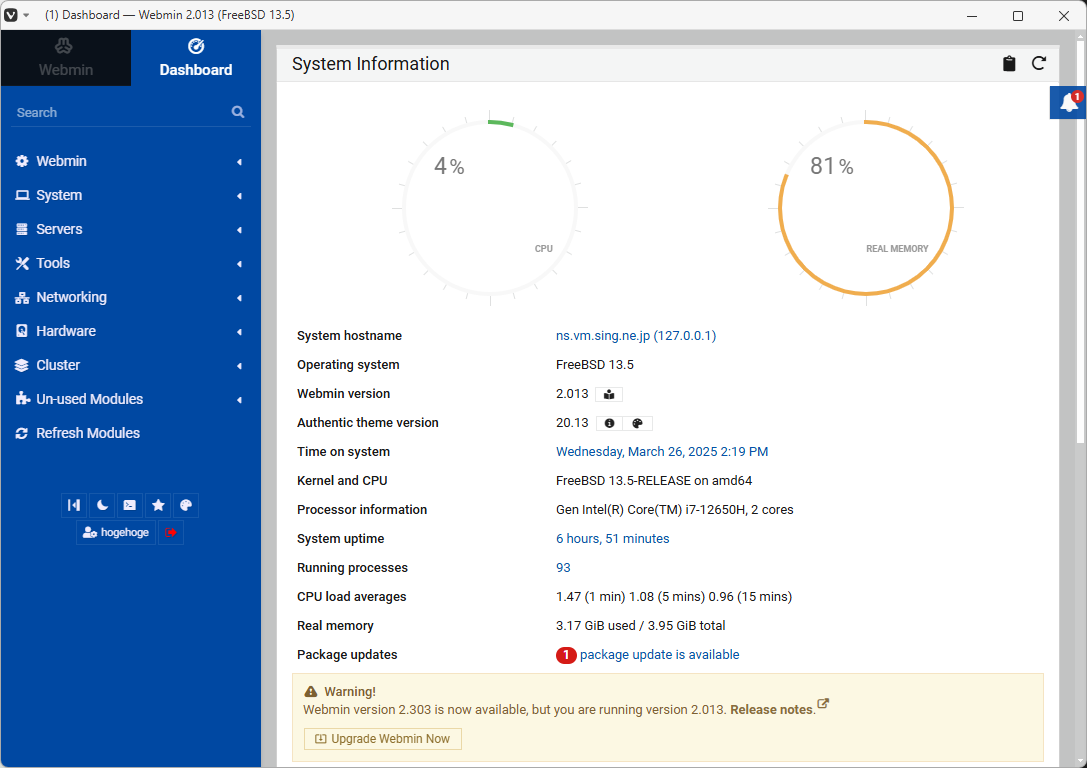Expand the System menu arrow
This screenshot has width=1087, height=768.
[239, 196]
